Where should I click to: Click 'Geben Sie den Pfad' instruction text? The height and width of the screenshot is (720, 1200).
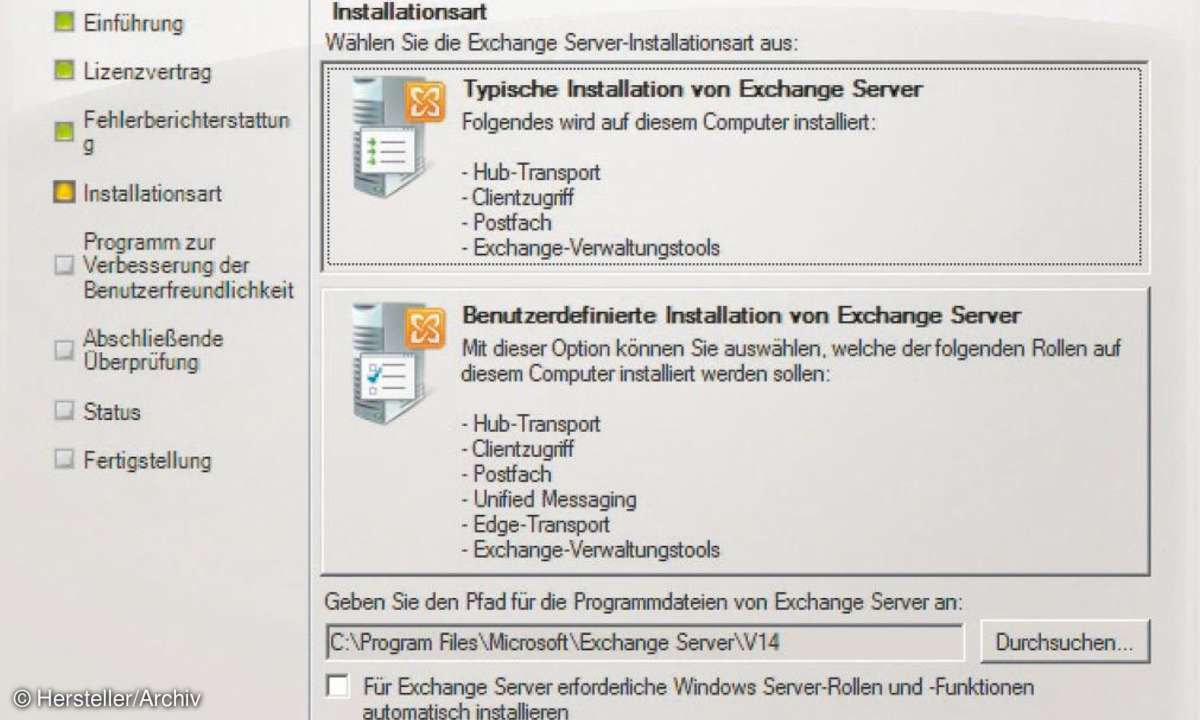(643, 603)
